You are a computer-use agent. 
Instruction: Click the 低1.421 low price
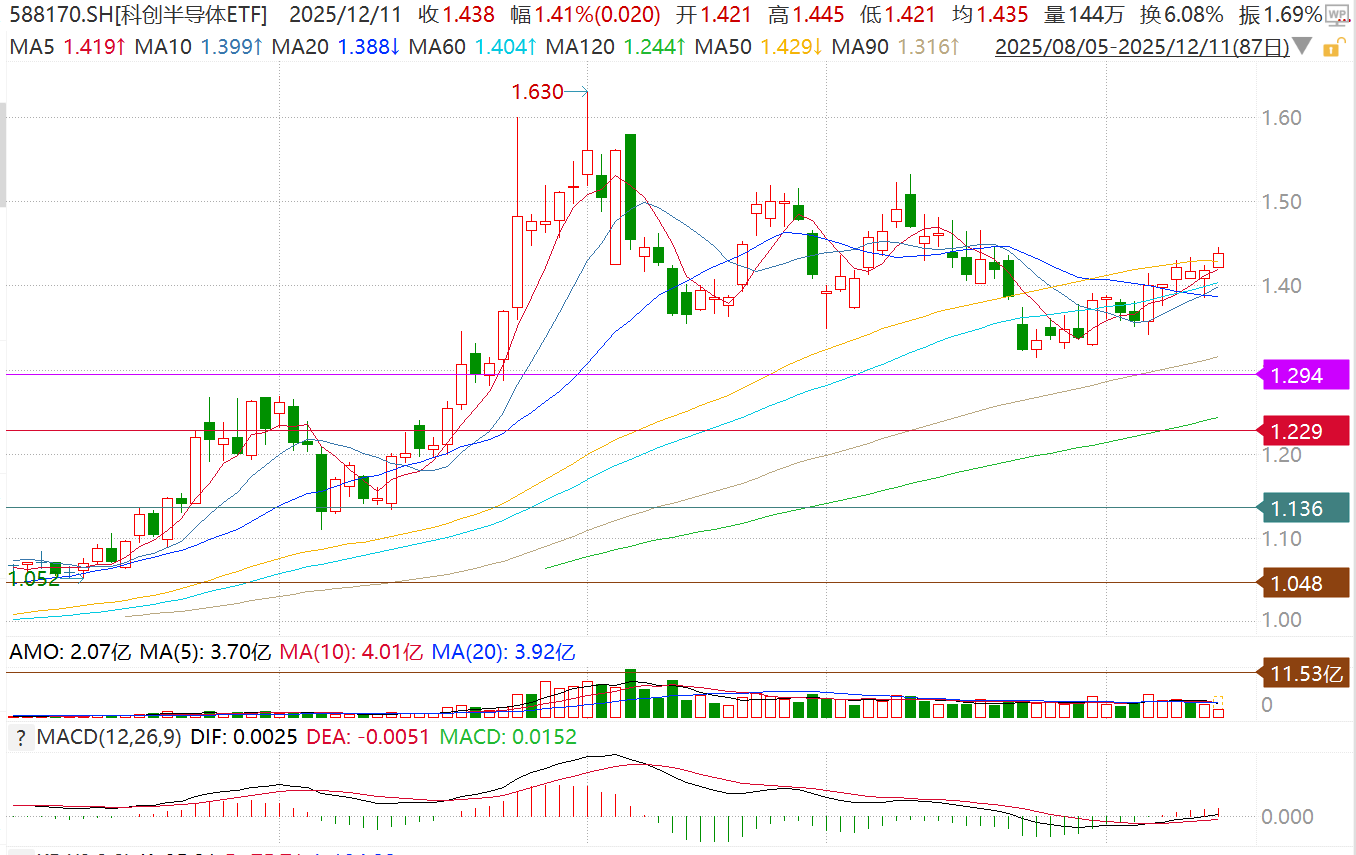pos(898,15)
